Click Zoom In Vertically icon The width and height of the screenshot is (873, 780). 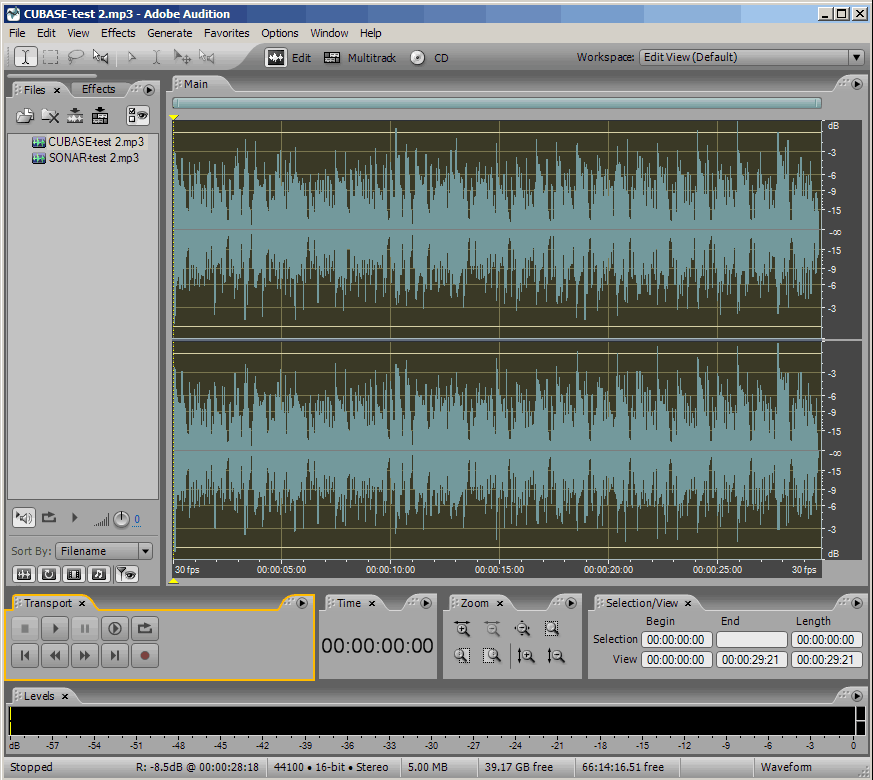coord(526,656)
